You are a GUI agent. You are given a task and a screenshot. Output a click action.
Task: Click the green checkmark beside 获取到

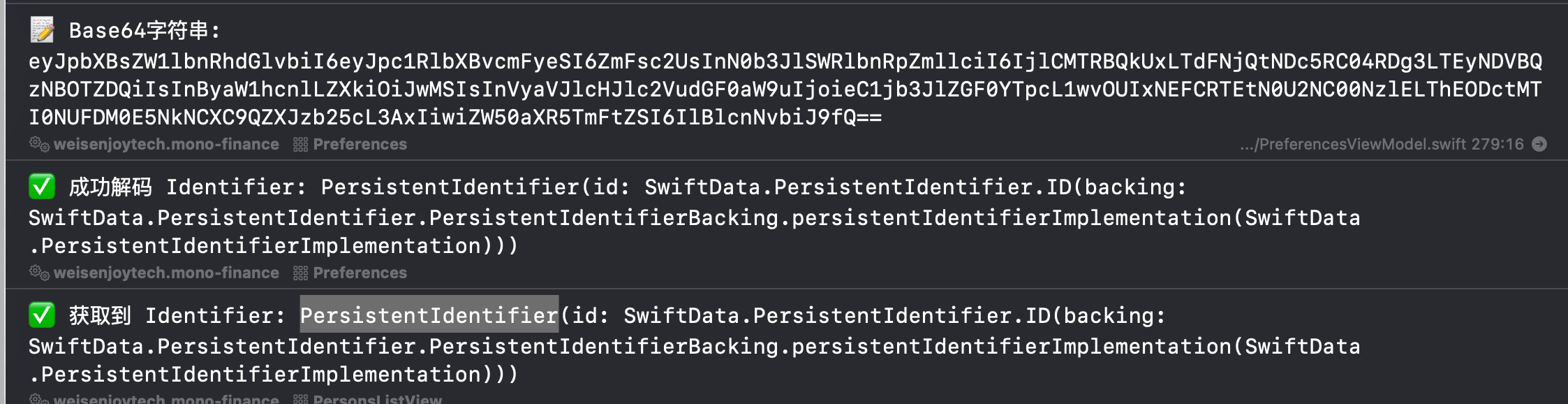42,315
